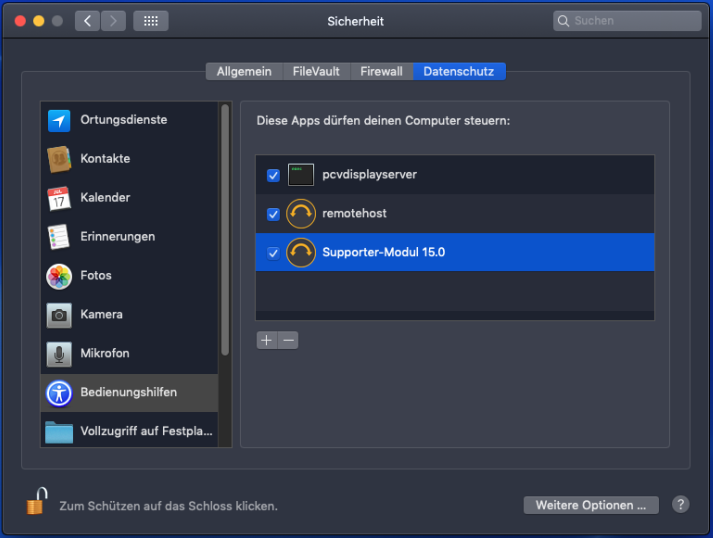Disable Supporter-Modul 15.0 checkbox

click(x=273, y=253)
